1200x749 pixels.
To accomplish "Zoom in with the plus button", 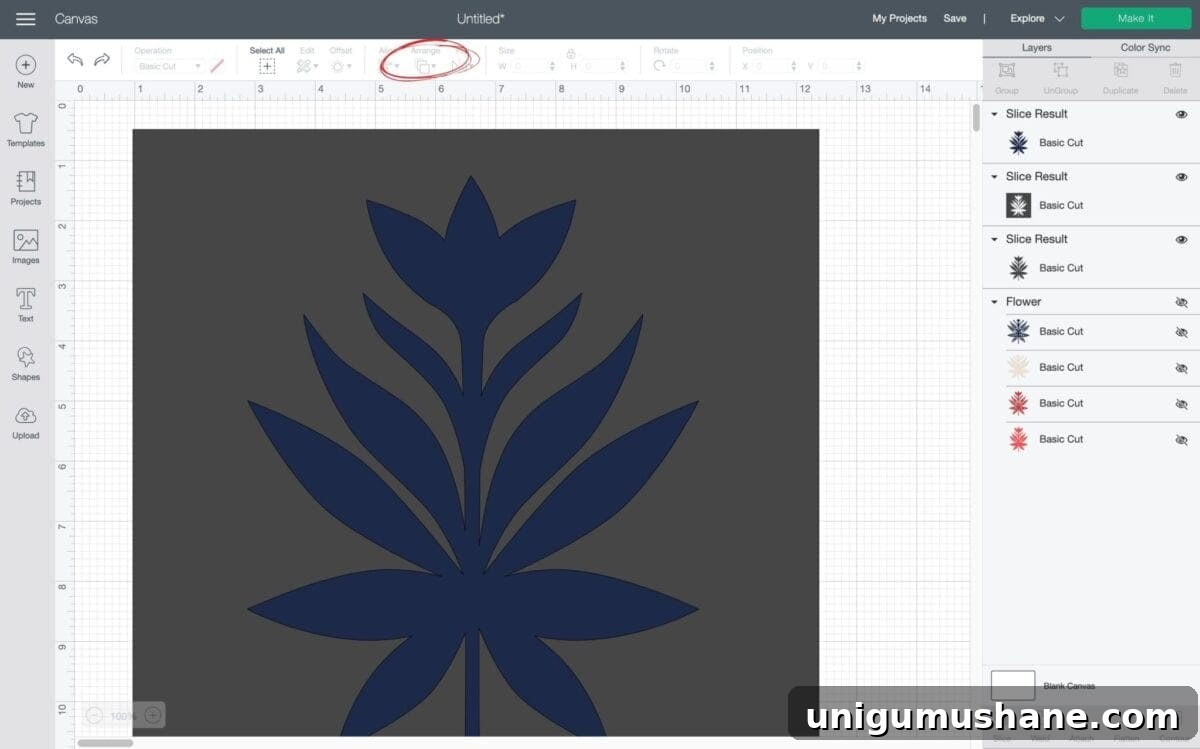I will (153, 715).
